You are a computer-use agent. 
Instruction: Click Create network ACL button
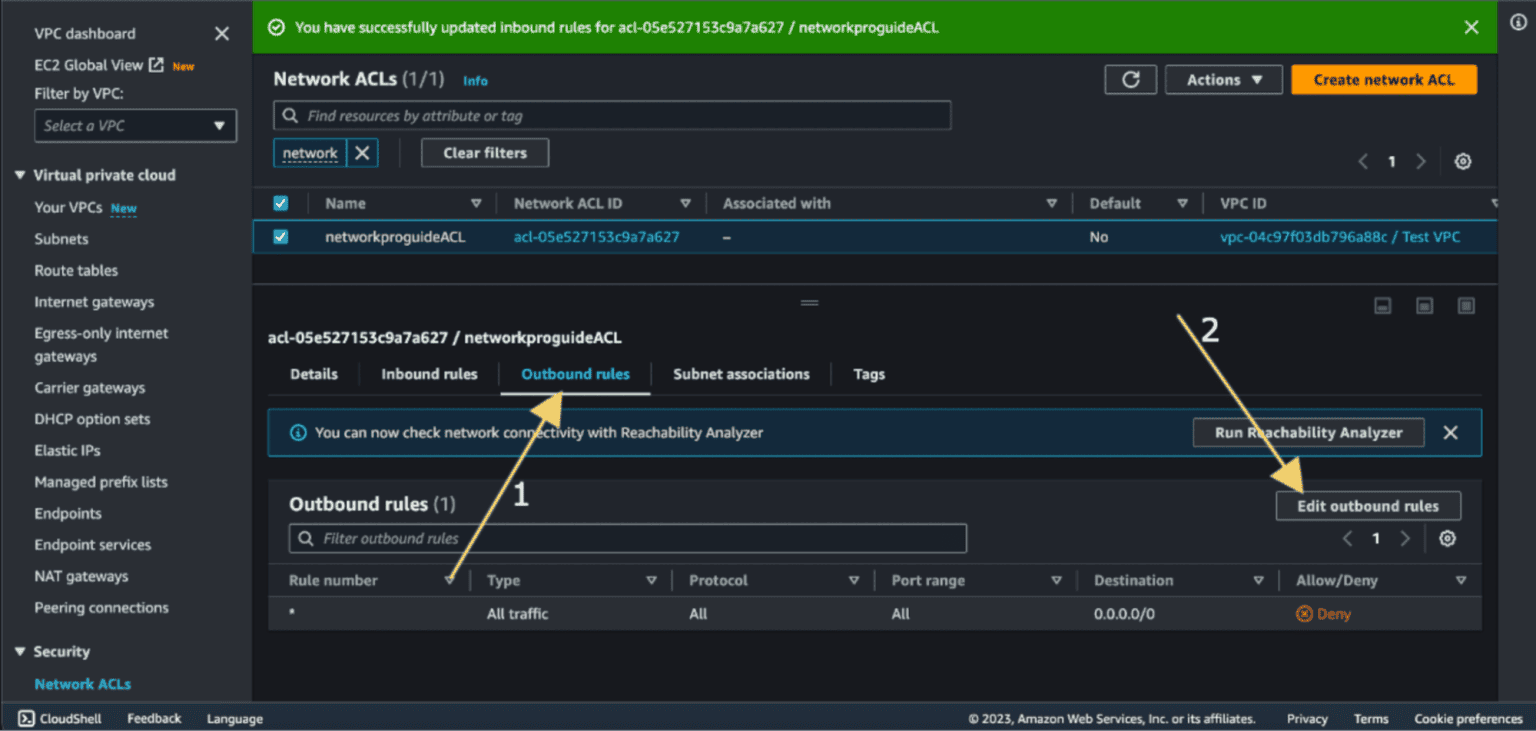tap(1384, 80)
